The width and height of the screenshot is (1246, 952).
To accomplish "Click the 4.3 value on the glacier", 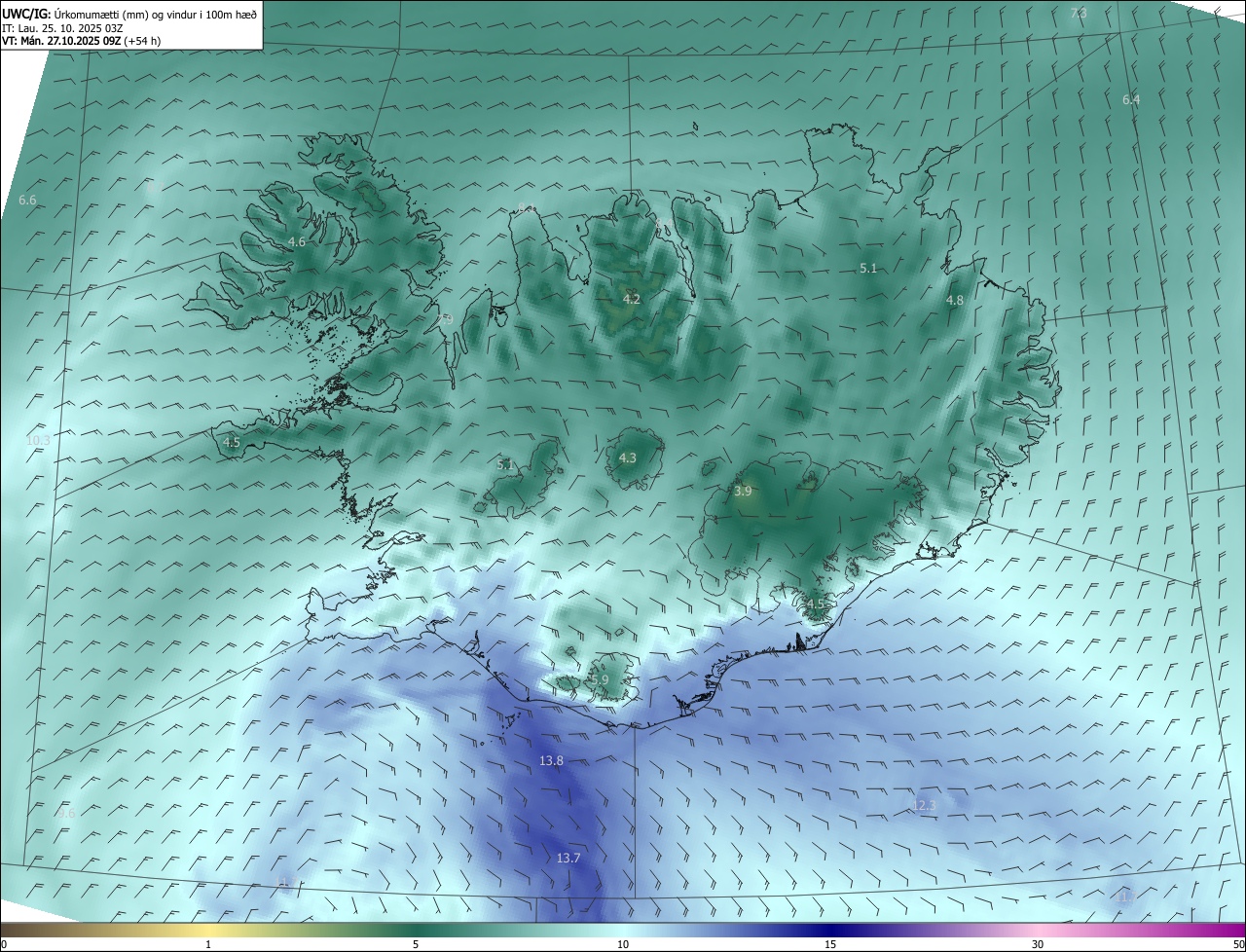I will click(628, 458).
